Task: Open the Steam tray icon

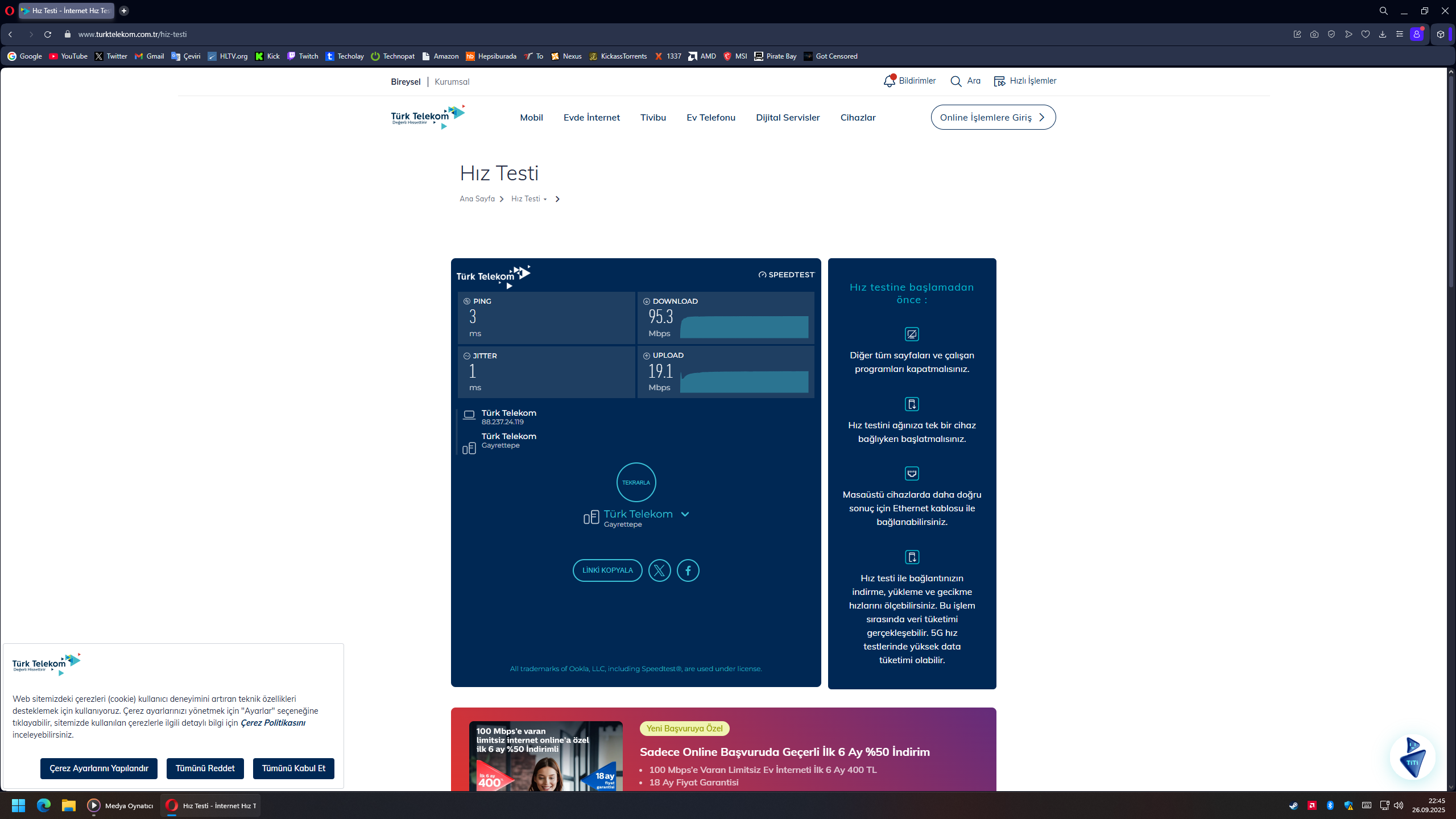Action: (x=1293, y=805)
